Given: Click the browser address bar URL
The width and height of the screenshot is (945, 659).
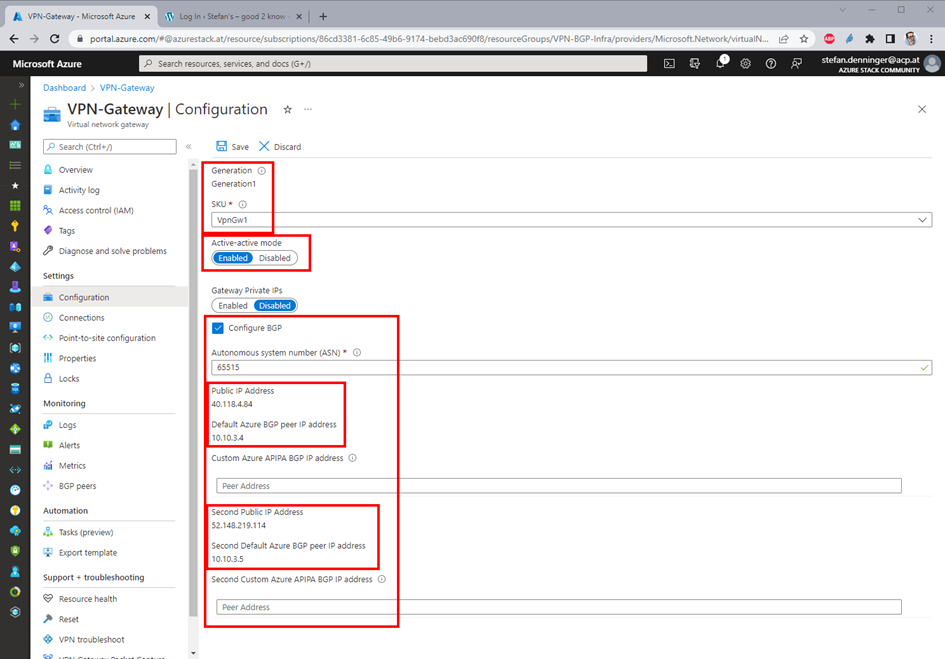Looking at the screenshot, I should point(429,39).
